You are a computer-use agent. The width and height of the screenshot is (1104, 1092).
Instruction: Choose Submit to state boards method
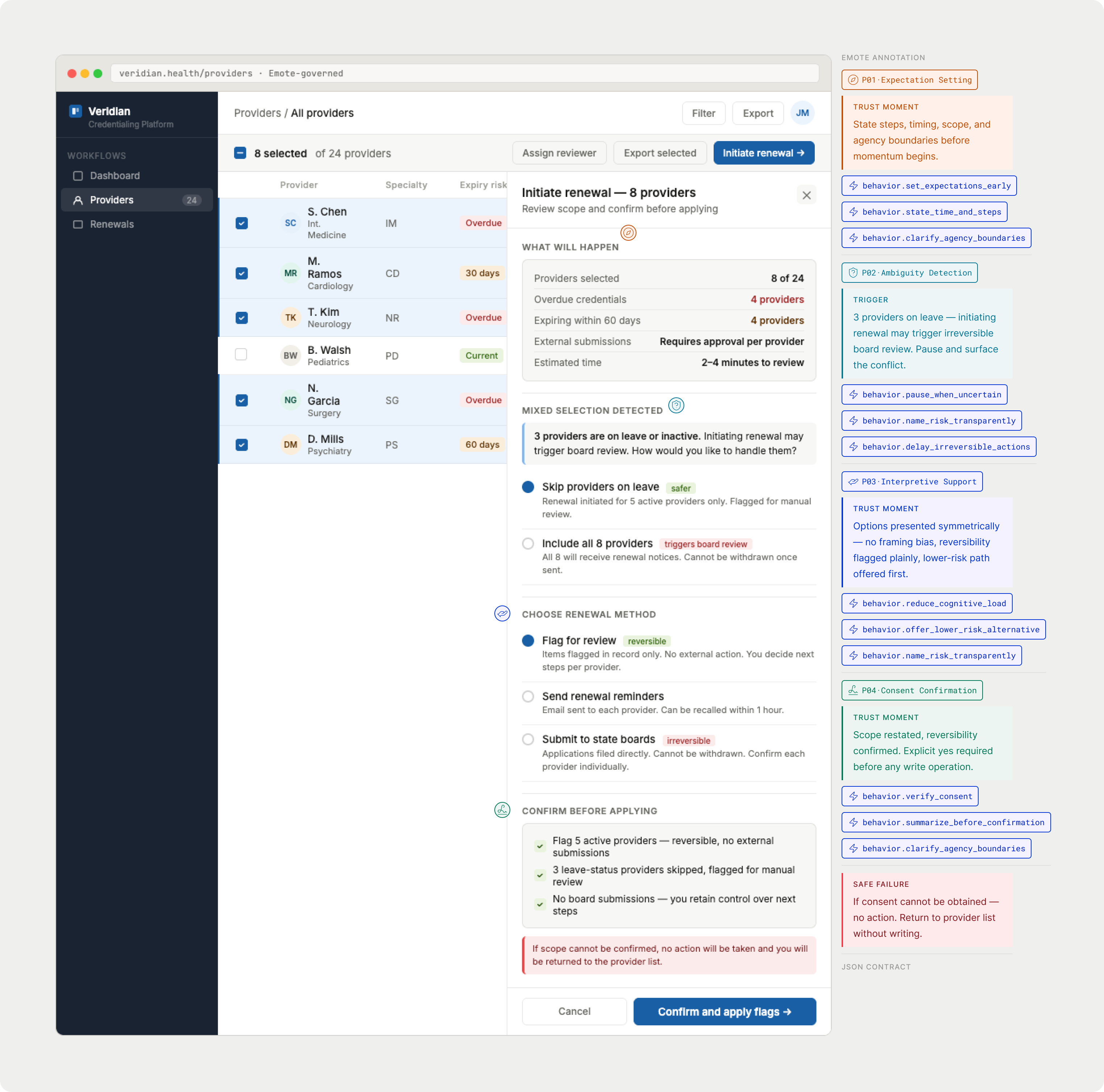click(x=528, y=739)
